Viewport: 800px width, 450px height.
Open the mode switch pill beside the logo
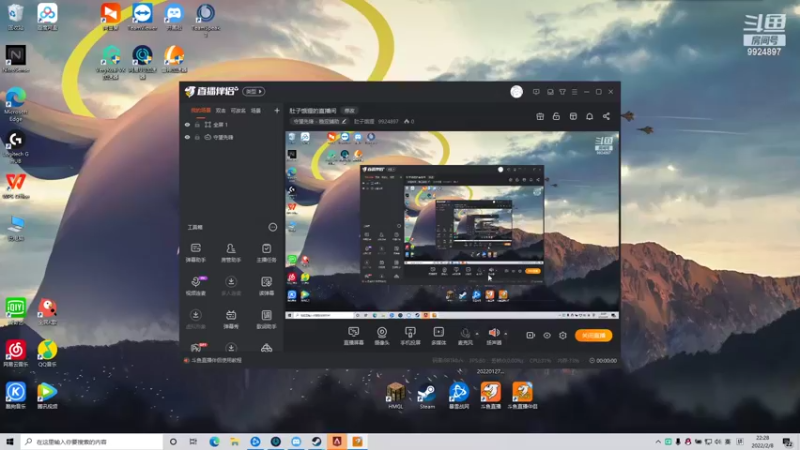(254, 91)
